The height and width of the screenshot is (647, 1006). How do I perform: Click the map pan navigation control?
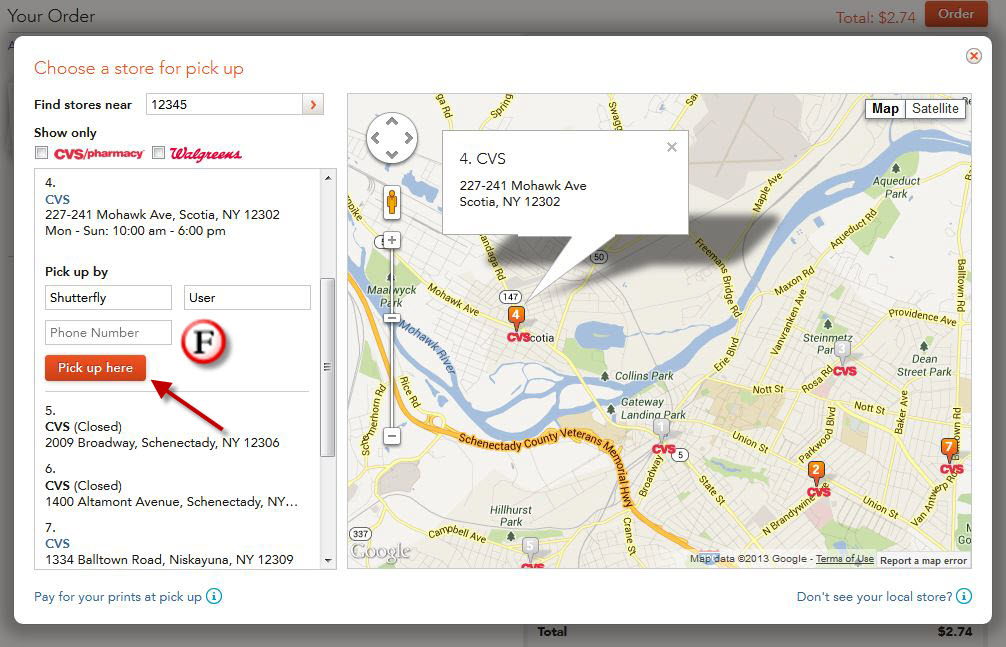coord(392,138)
